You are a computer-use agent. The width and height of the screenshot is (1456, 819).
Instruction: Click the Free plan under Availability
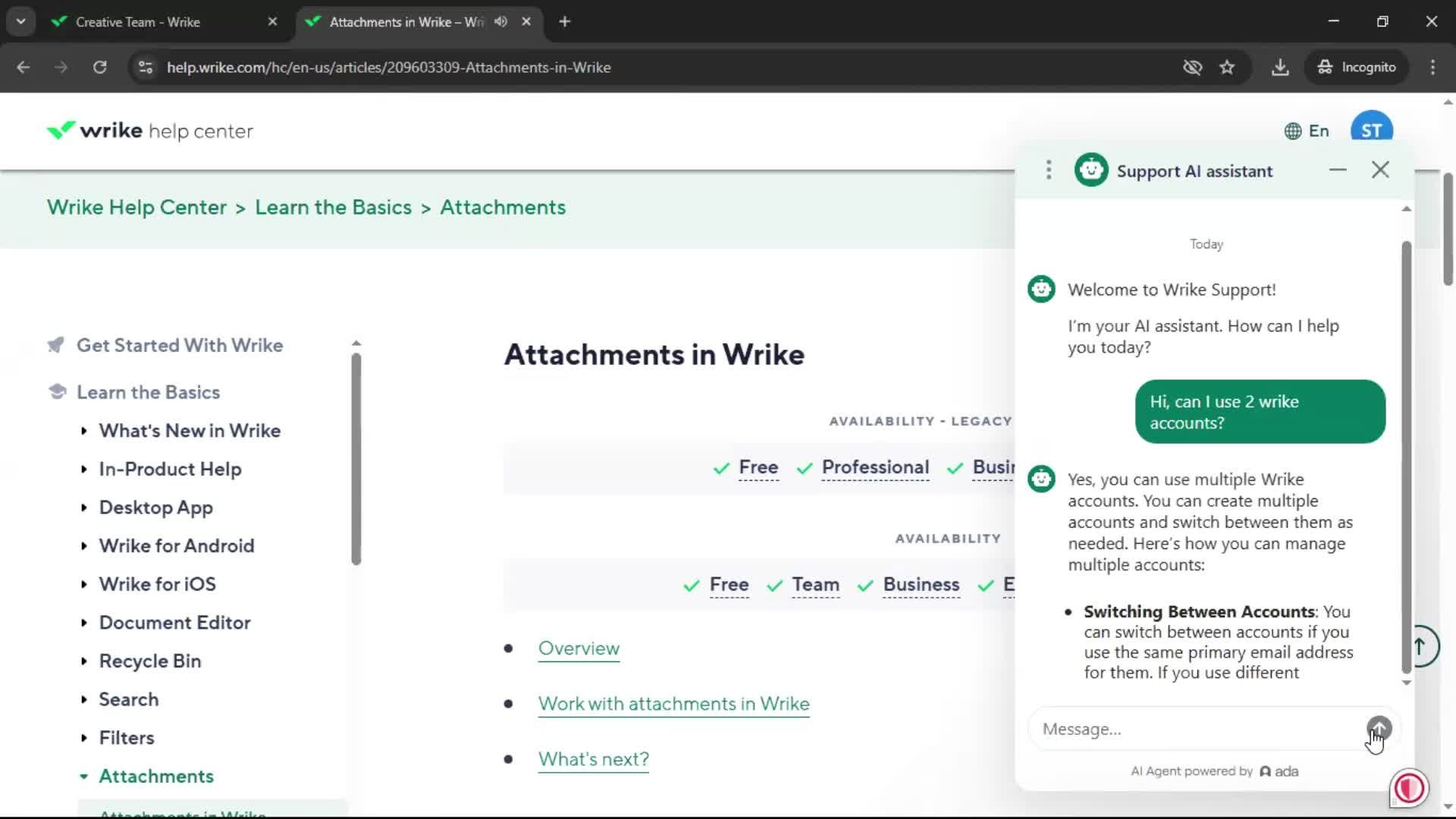pos(729,585)
